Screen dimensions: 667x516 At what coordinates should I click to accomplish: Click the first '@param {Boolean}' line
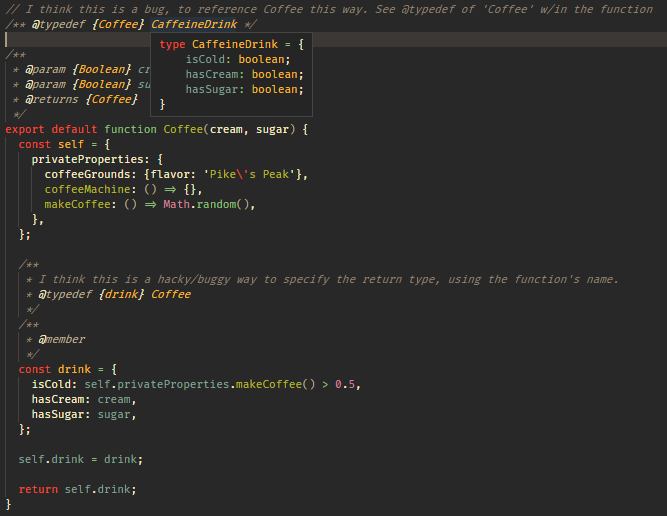coord(81,69)
